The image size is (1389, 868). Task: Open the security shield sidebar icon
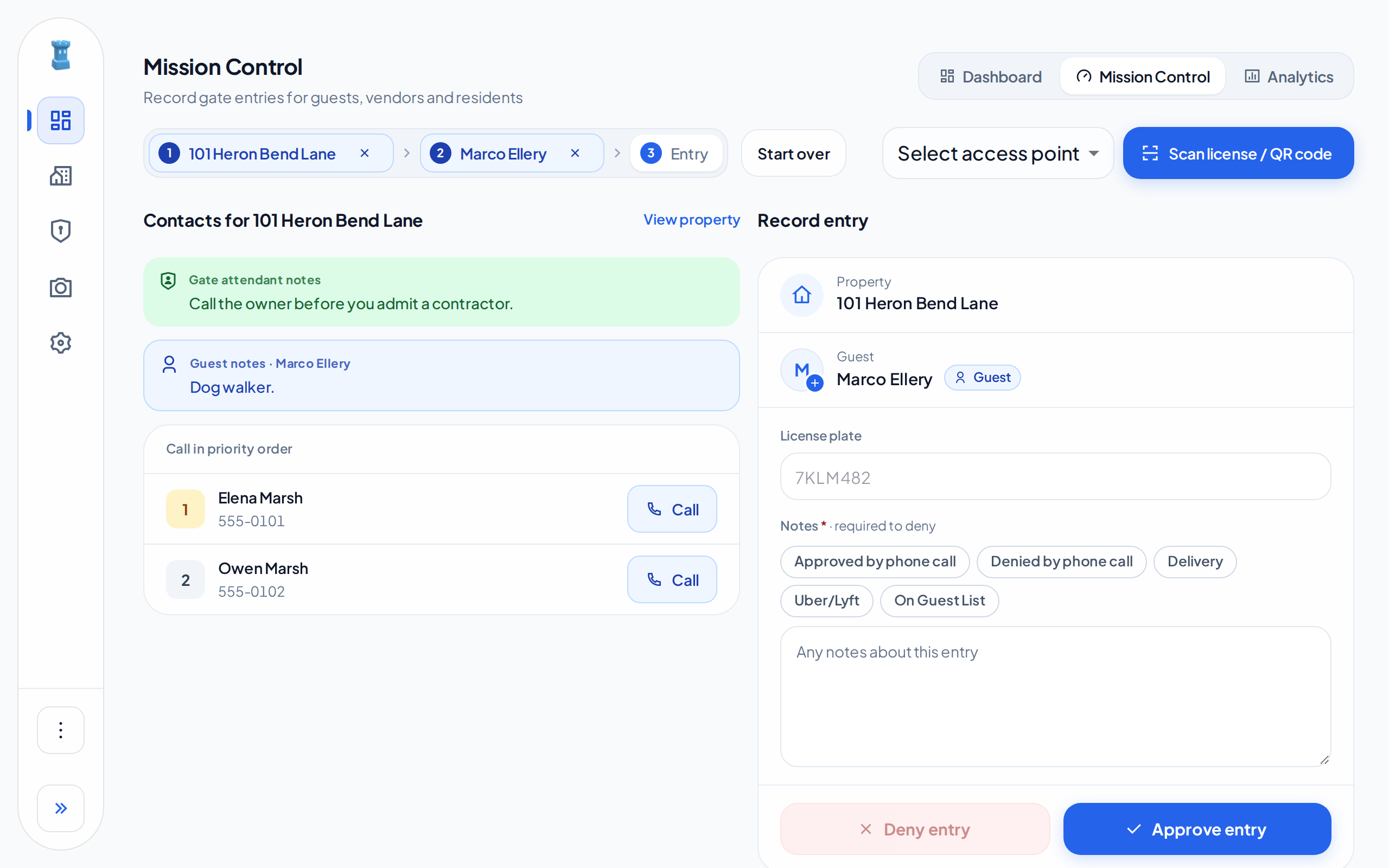click(x=61, y=231)
